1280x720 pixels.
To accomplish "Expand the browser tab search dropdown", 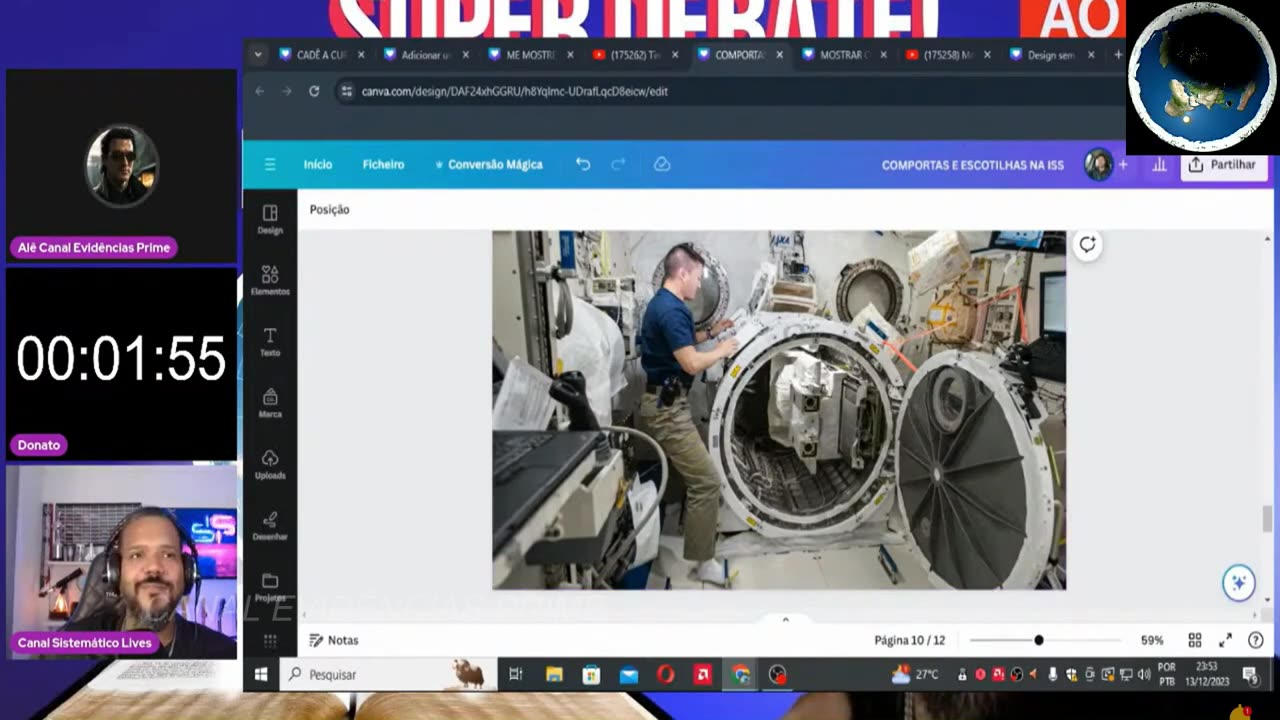I will click(258, 55).
